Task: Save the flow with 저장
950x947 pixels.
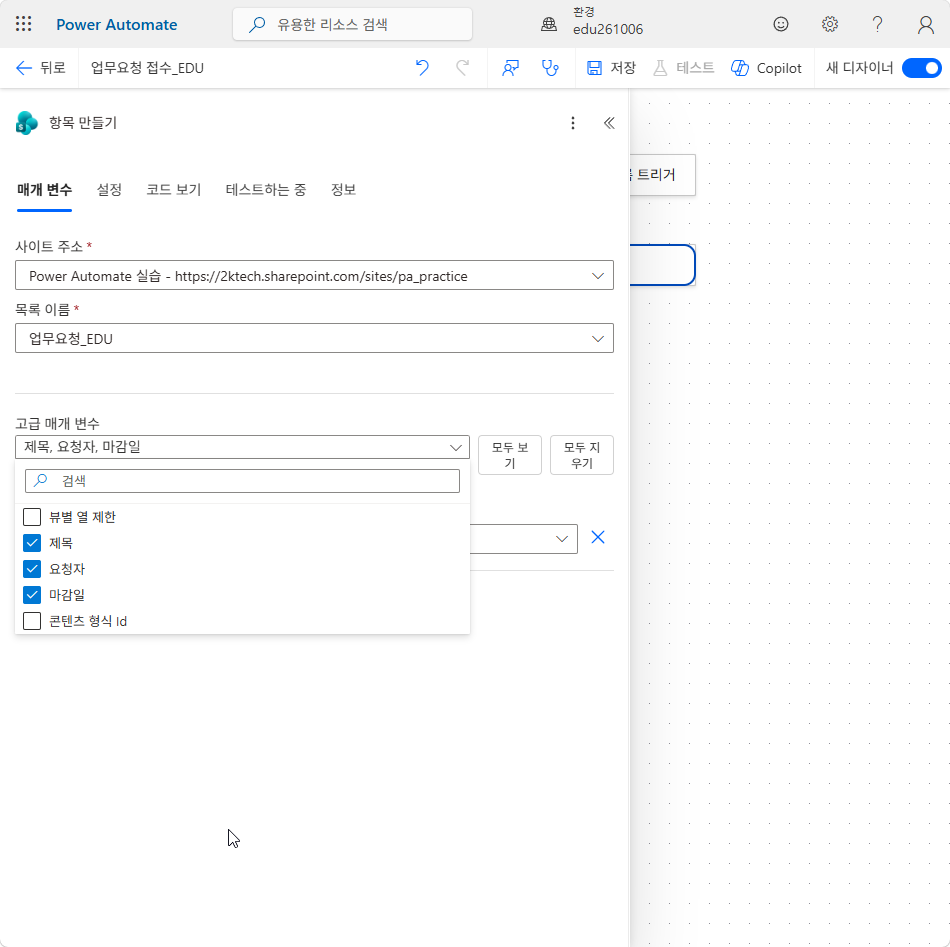Action: tap(611, 68)
